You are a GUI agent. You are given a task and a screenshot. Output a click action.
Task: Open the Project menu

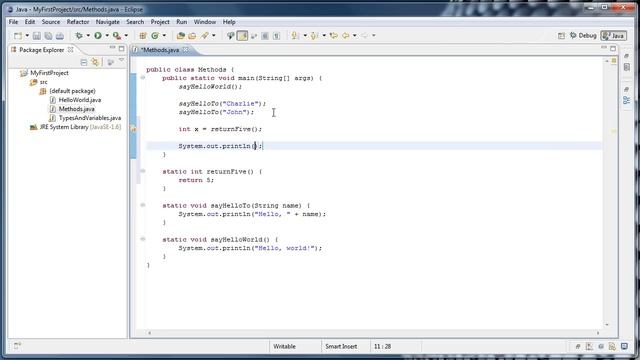tap(160, 22)
